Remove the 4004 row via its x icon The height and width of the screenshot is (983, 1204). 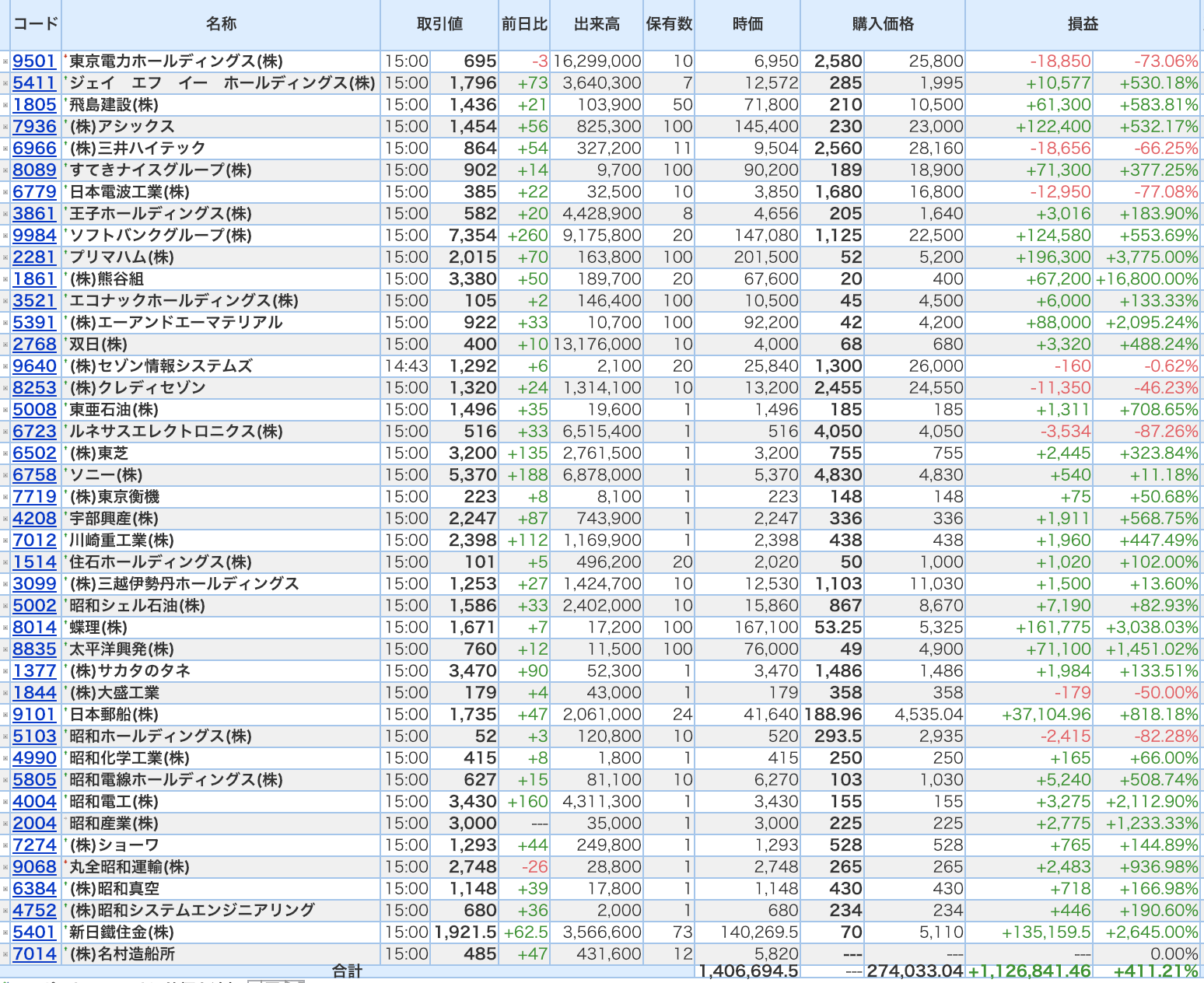point(5,802)
